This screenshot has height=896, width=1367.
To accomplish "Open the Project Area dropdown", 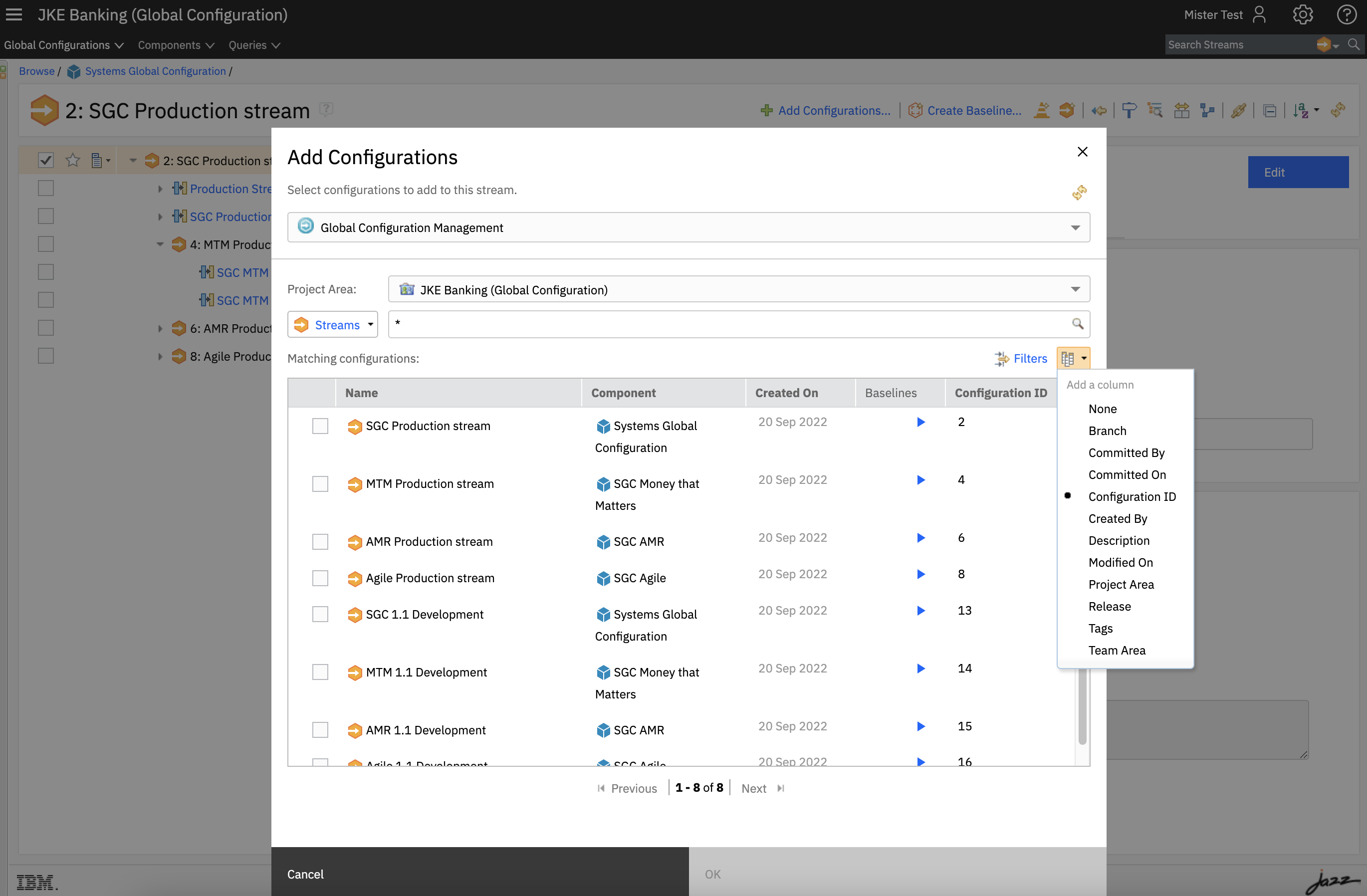I will 1075,289.
